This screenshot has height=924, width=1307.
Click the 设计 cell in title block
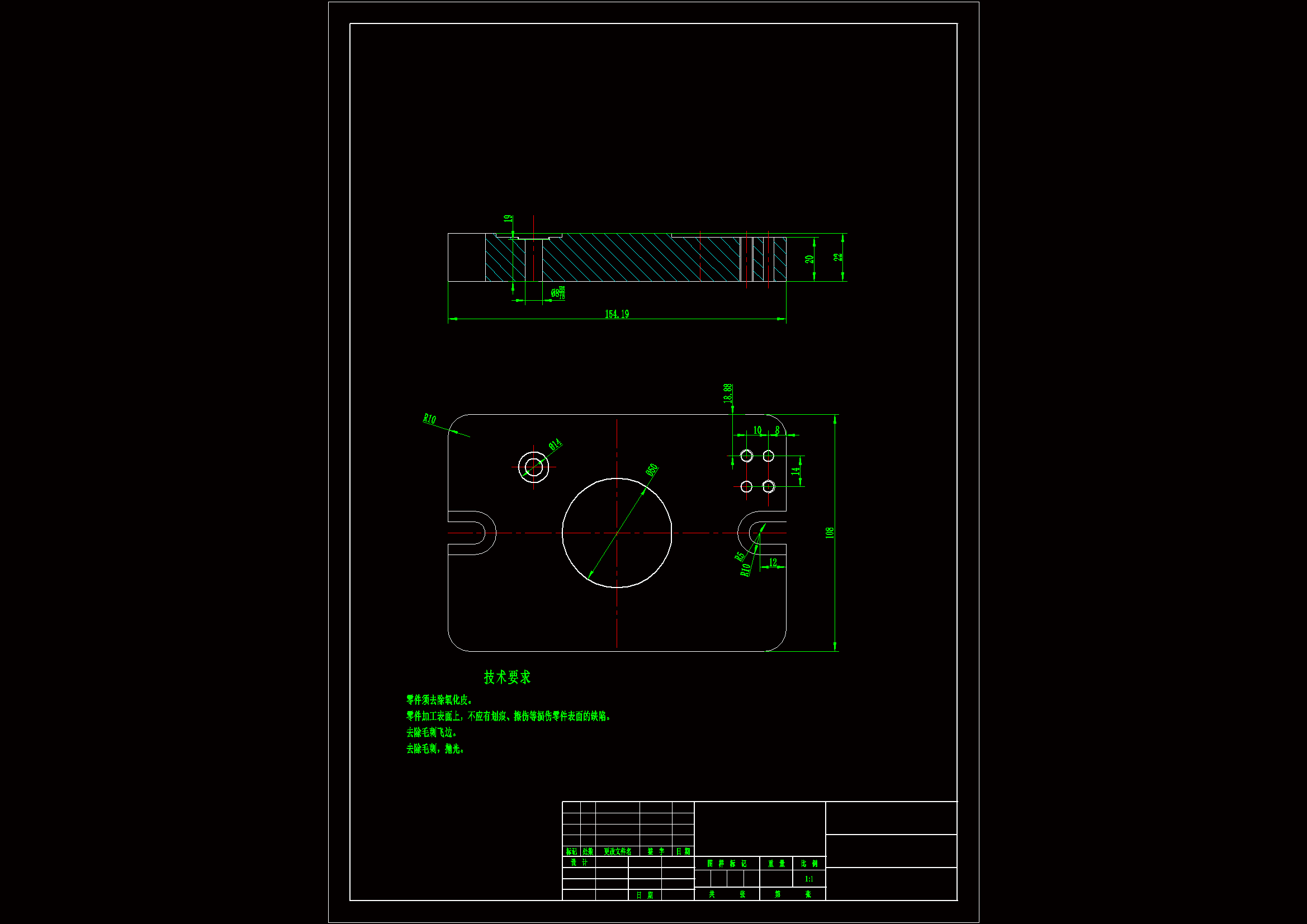[x=579, y=863]
